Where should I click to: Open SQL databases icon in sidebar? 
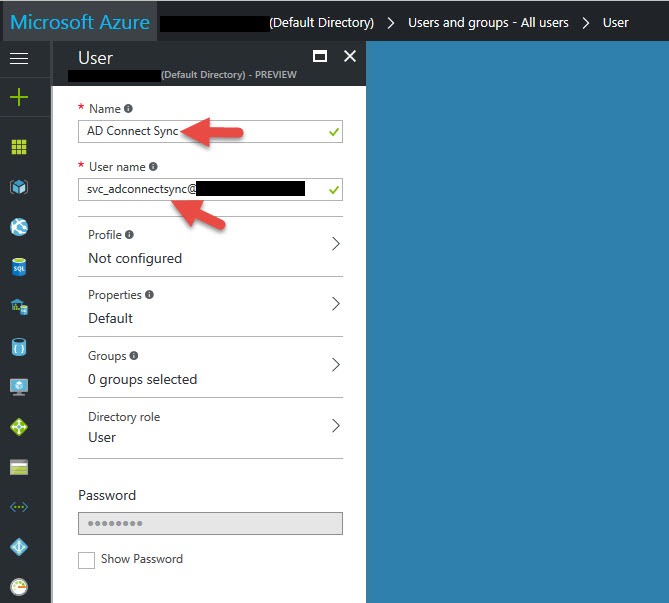[19, 267]
